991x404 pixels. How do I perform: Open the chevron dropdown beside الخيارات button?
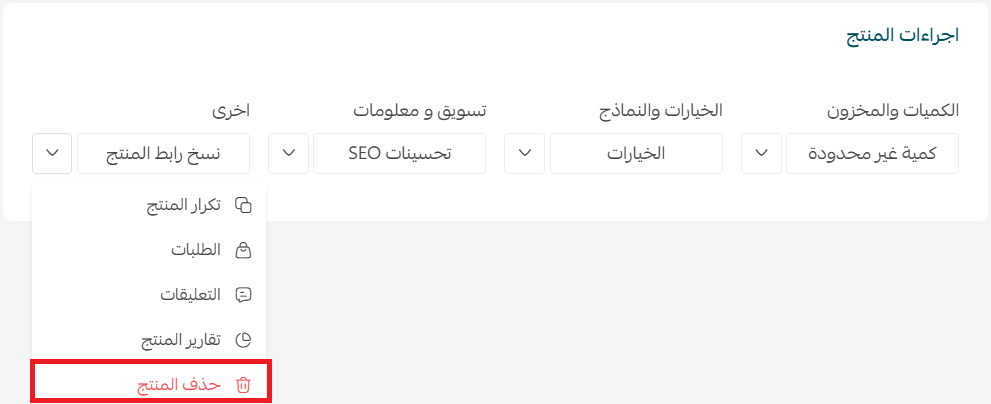pos(525,154)
